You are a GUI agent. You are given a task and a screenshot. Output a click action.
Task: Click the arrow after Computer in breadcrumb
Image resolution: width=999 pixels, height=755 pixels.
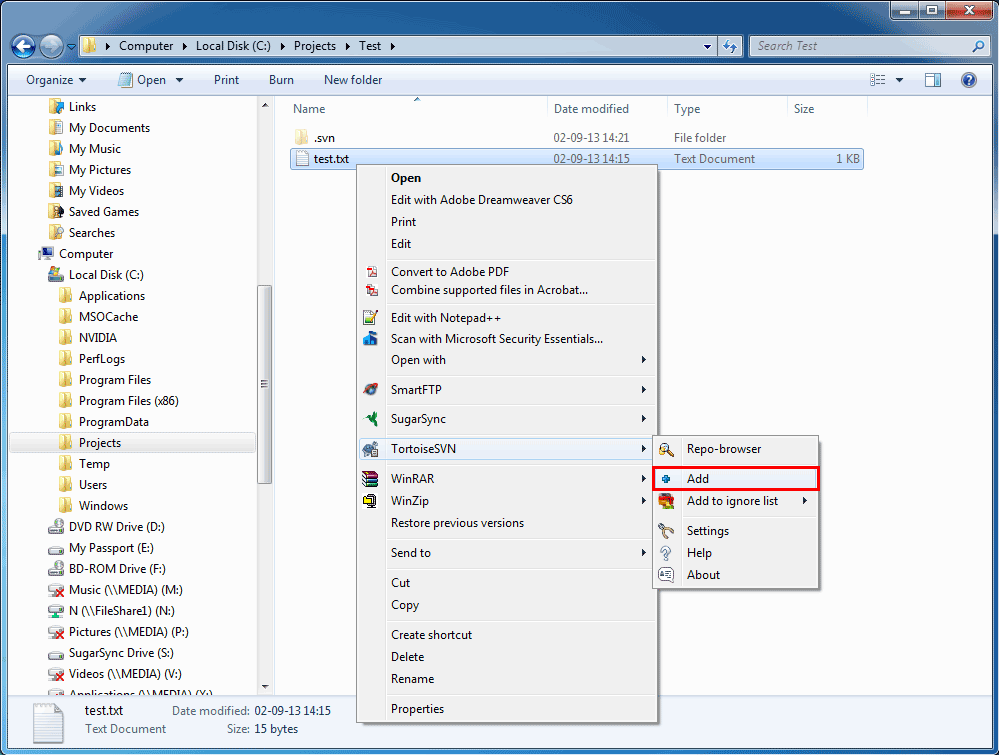(184, 46)
